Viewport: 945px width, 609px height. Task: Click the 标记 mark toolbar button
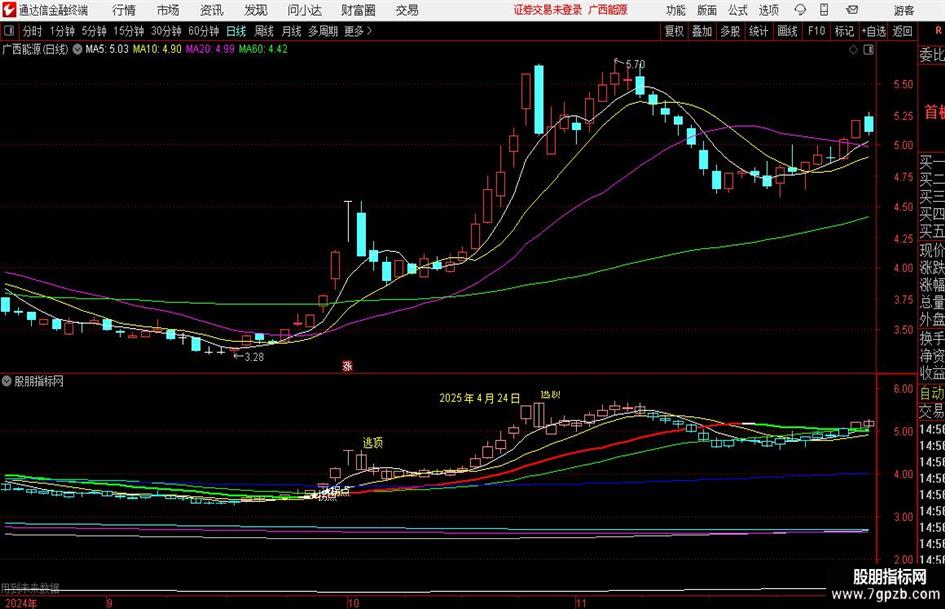pos(844,31)
